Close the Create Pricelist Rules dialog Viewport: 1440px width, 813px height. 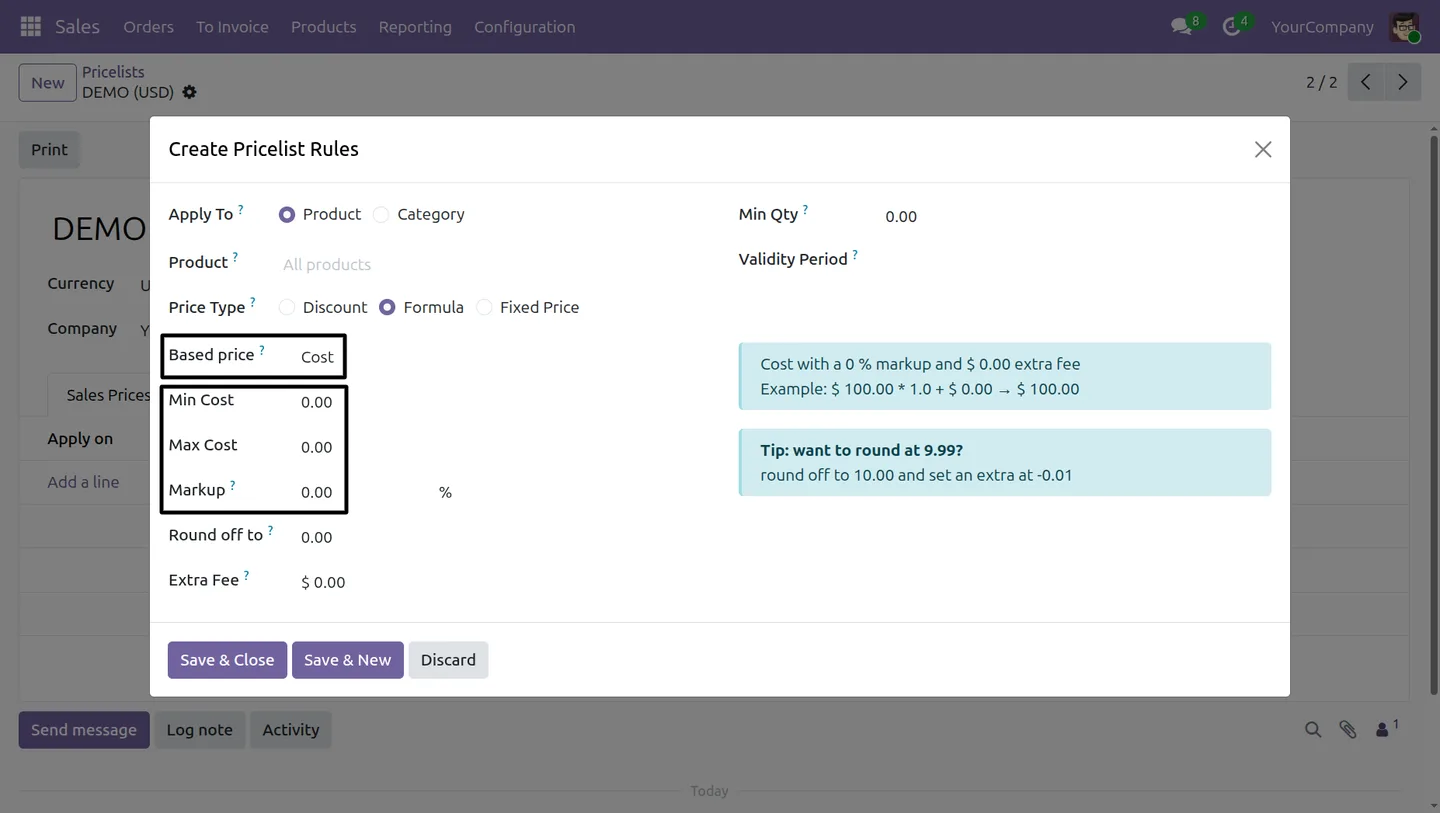pyautogui.click(x=1263, y=149)
